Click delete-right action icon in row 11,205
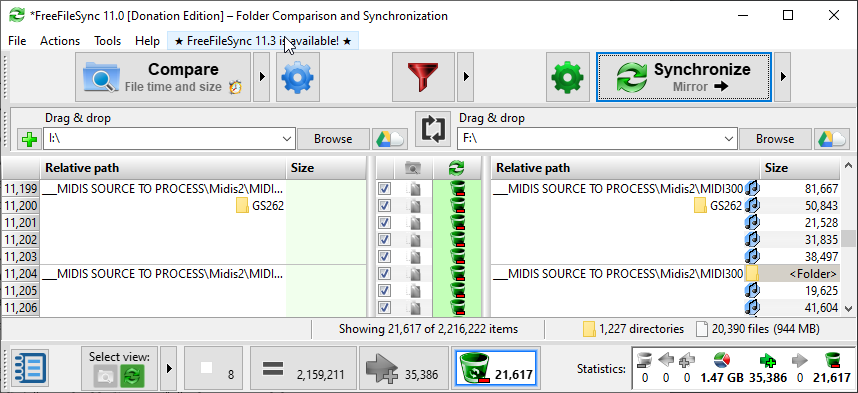The height and width of the screenshot is (393, 858). point(457,291)
